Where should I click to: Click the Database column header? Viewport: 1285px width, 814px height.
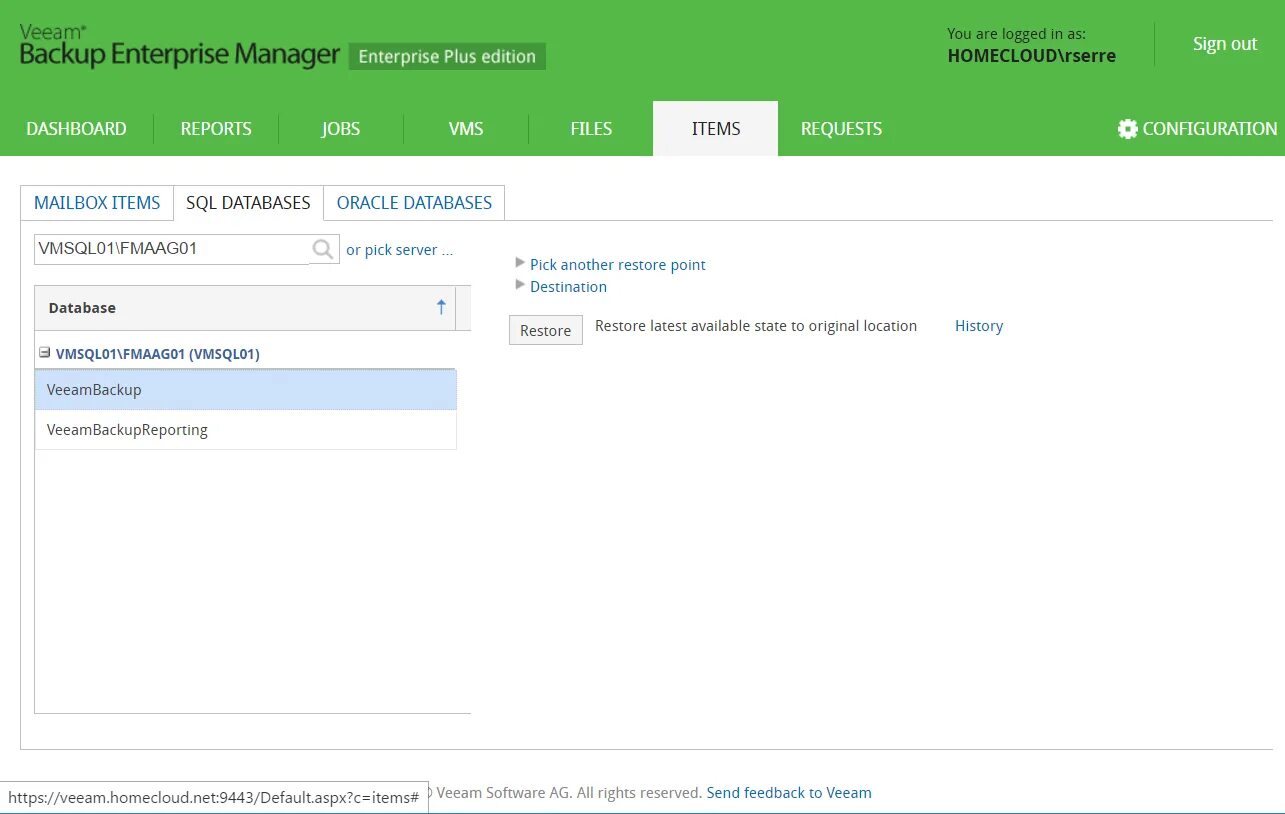[x=245, y=308]
